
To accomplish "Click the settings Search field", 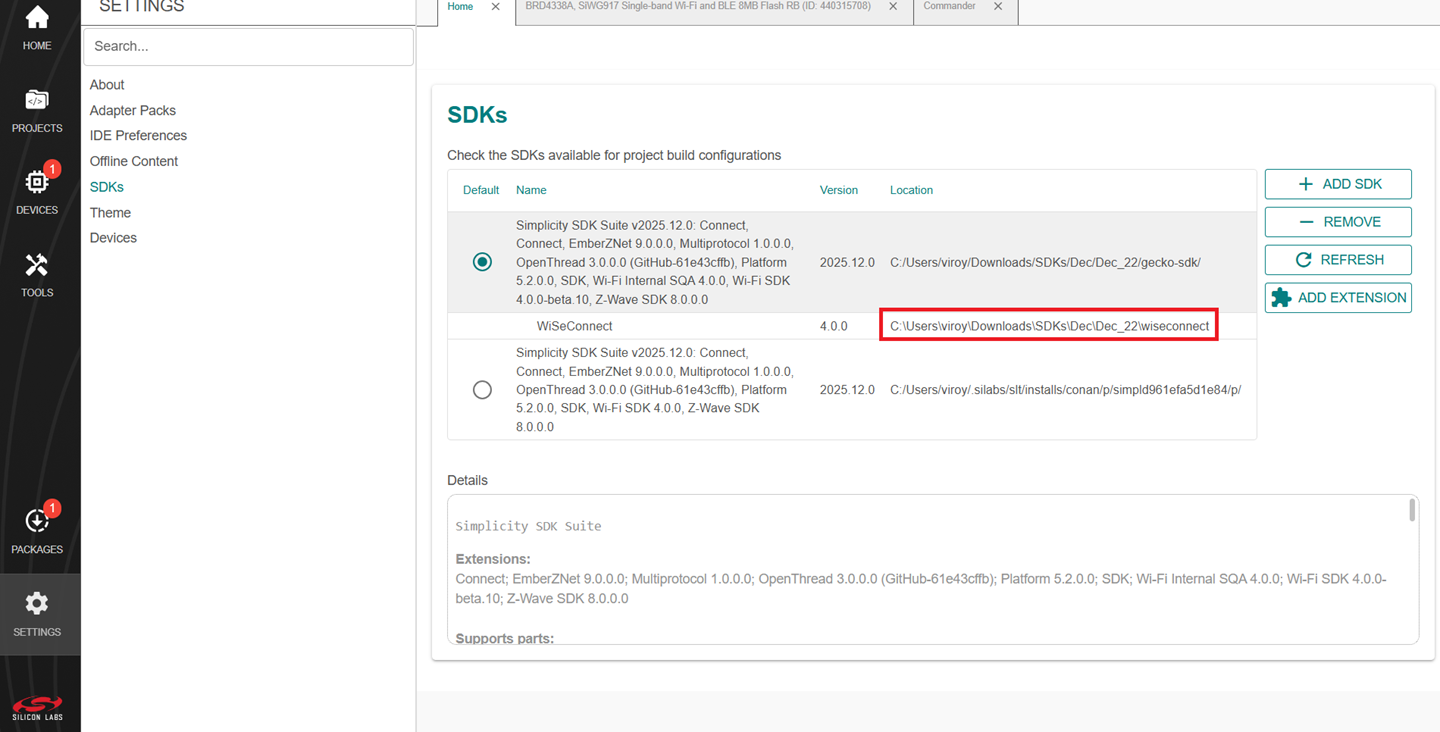I will pos(248,46).
